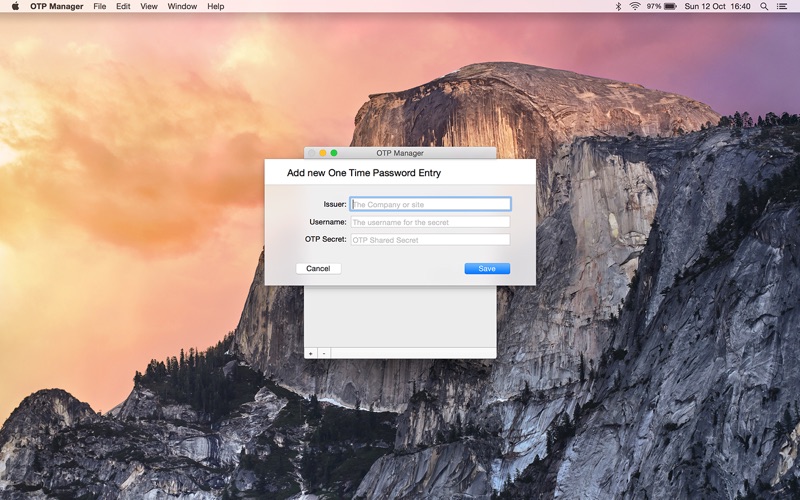The height and width of the screenshot is (500, 800).
Task: Click the Issuer label
Action: (335, 204)
